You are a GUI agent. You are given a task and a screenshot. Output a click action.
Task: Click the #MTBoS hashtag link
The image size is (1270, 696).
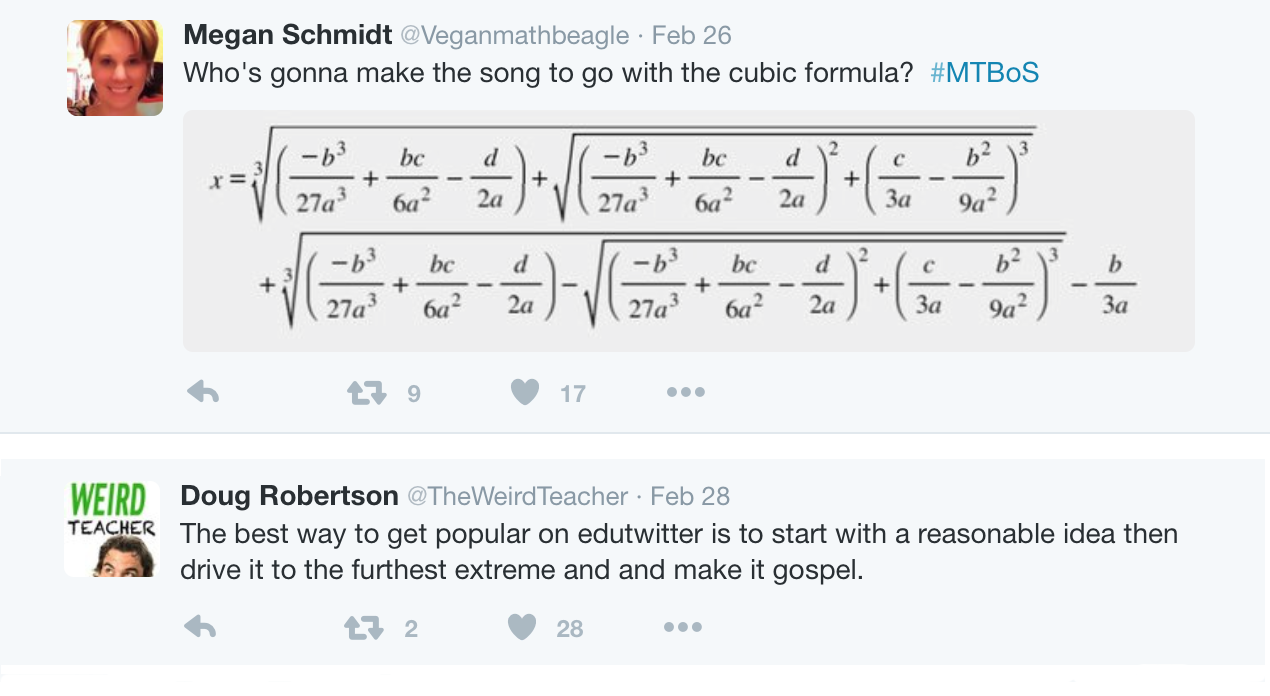coord(984,73)
